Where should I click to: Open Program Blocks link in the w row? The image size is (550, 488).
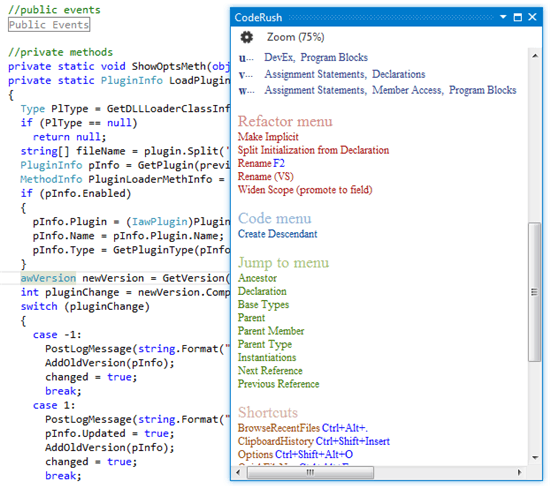pyautogui.click(x=483, y=90)
